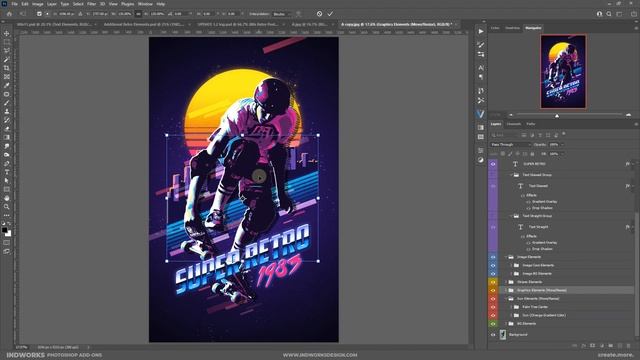Open the Image menu
Screen dimensions: 640x360
click(x=38, y=4)
